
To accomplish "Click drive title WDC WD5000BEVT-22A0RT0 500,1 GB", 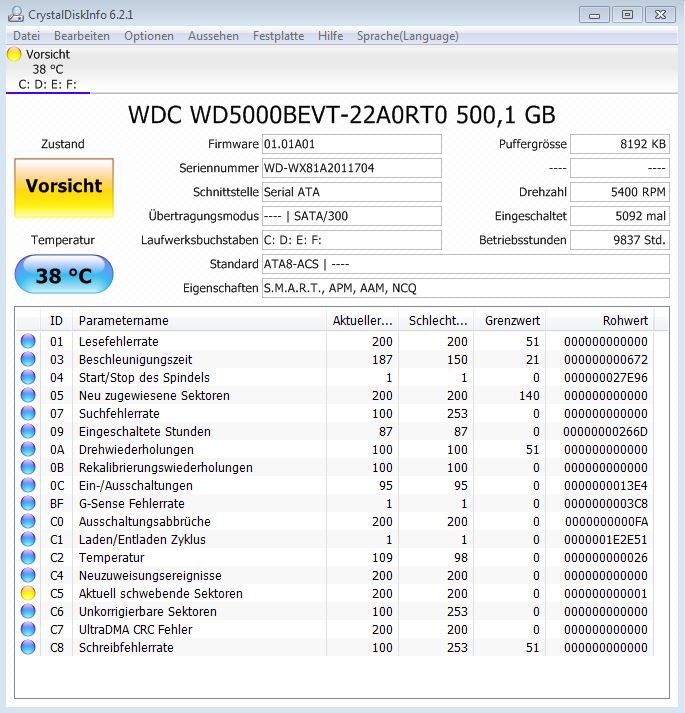I will [x=342, y=115].
